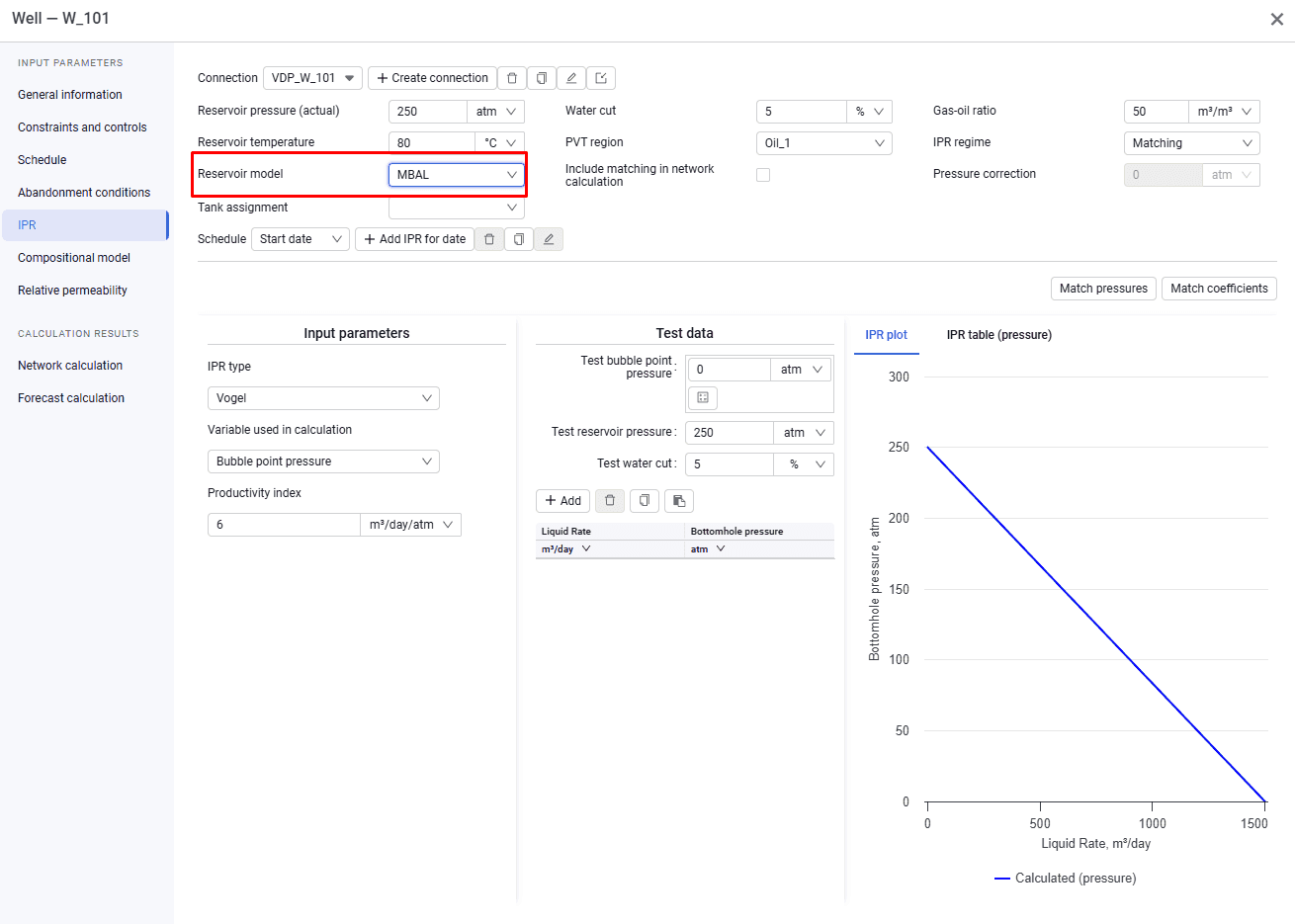Open the Reservoir model MBAL dropdown
Viewport: 1295px width, 924px height.
(x=457, y=175)
